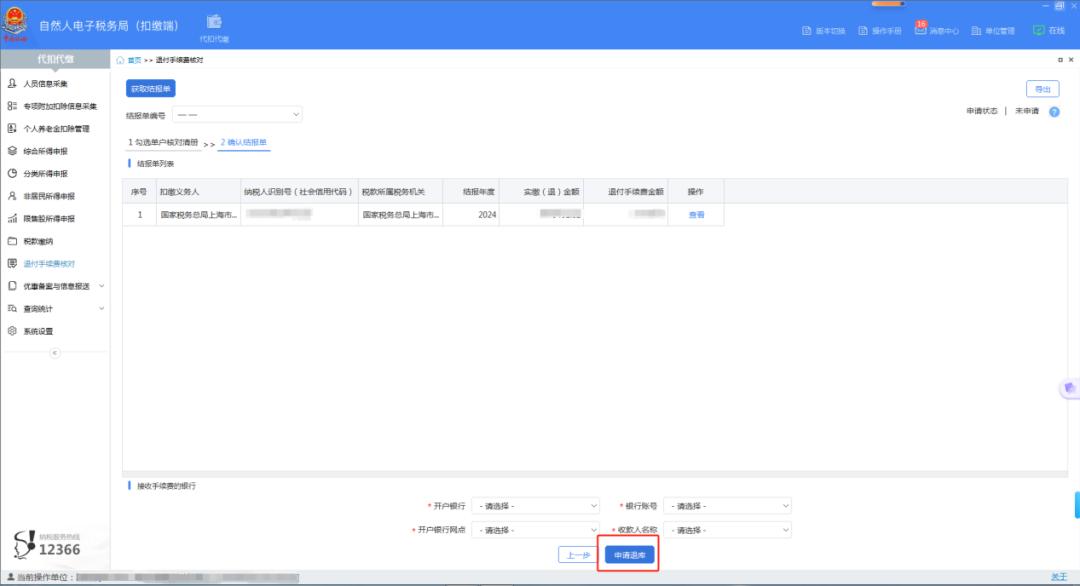
Task: Switch to step 1 勾选单户核对清册 tab
Action: point(163,143)
